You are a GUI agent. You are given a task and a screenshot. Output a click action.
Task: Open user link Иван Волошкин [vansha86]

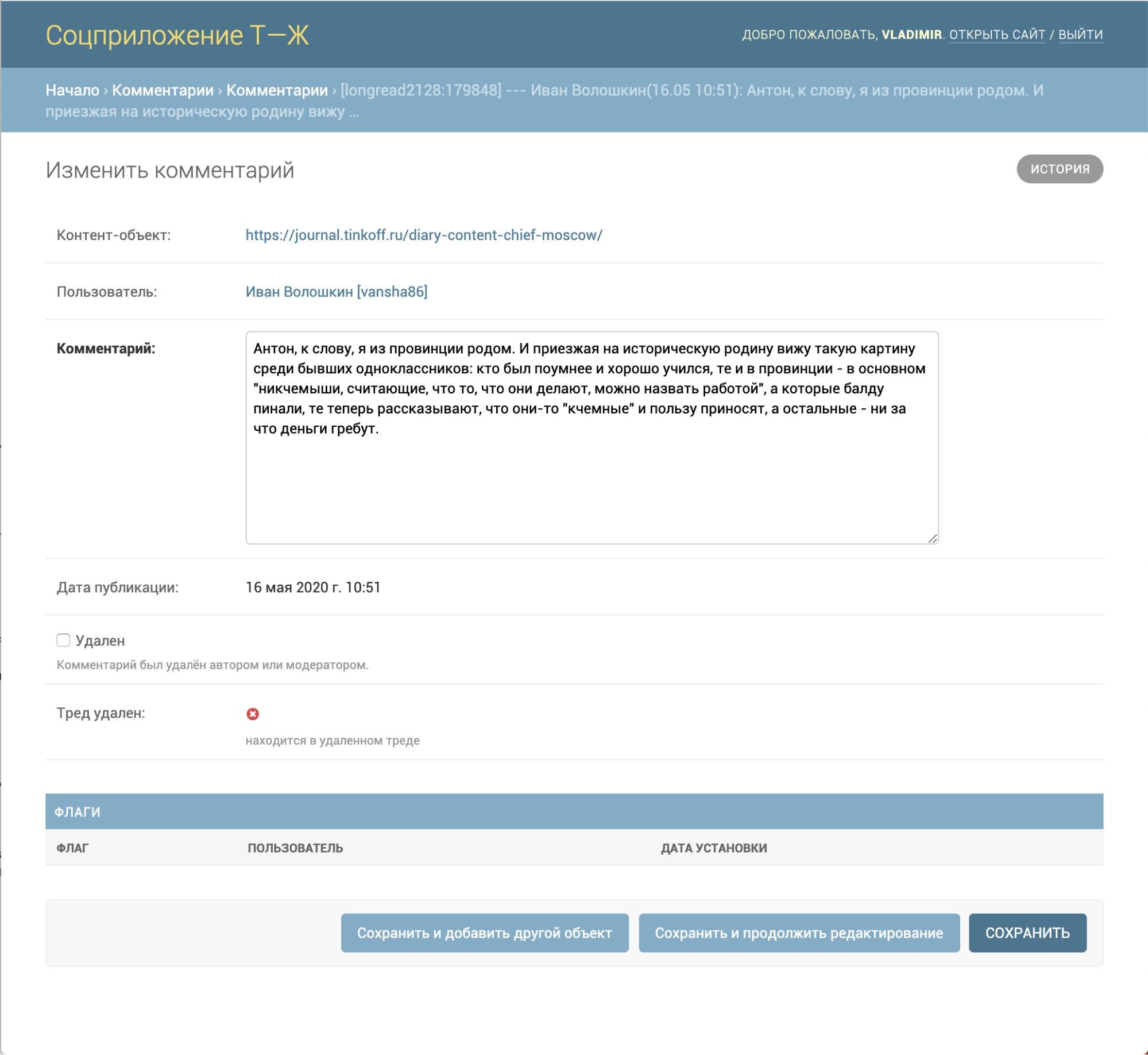coord(337,292)
